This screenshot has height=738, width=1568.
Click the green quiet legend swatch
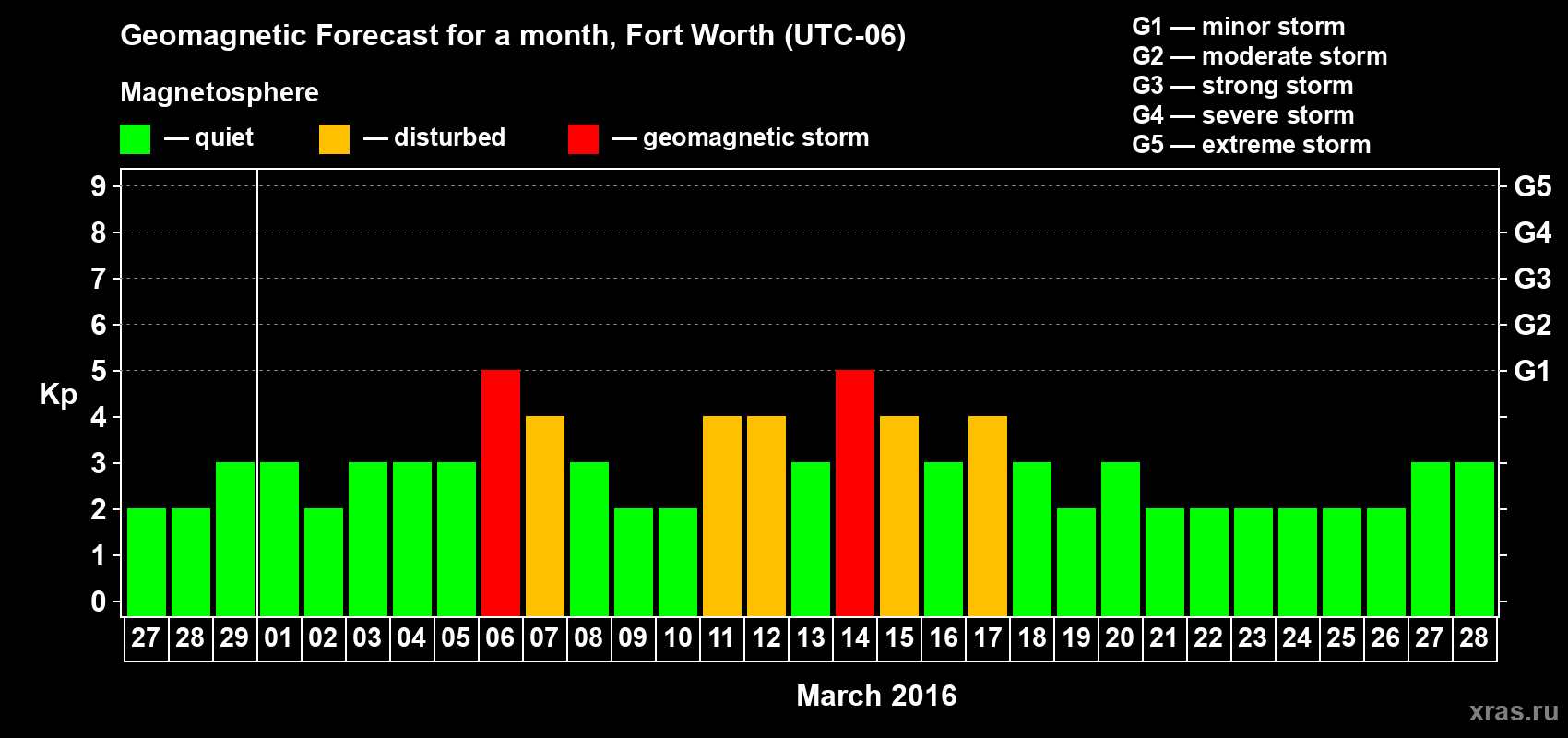coord(135,139)
